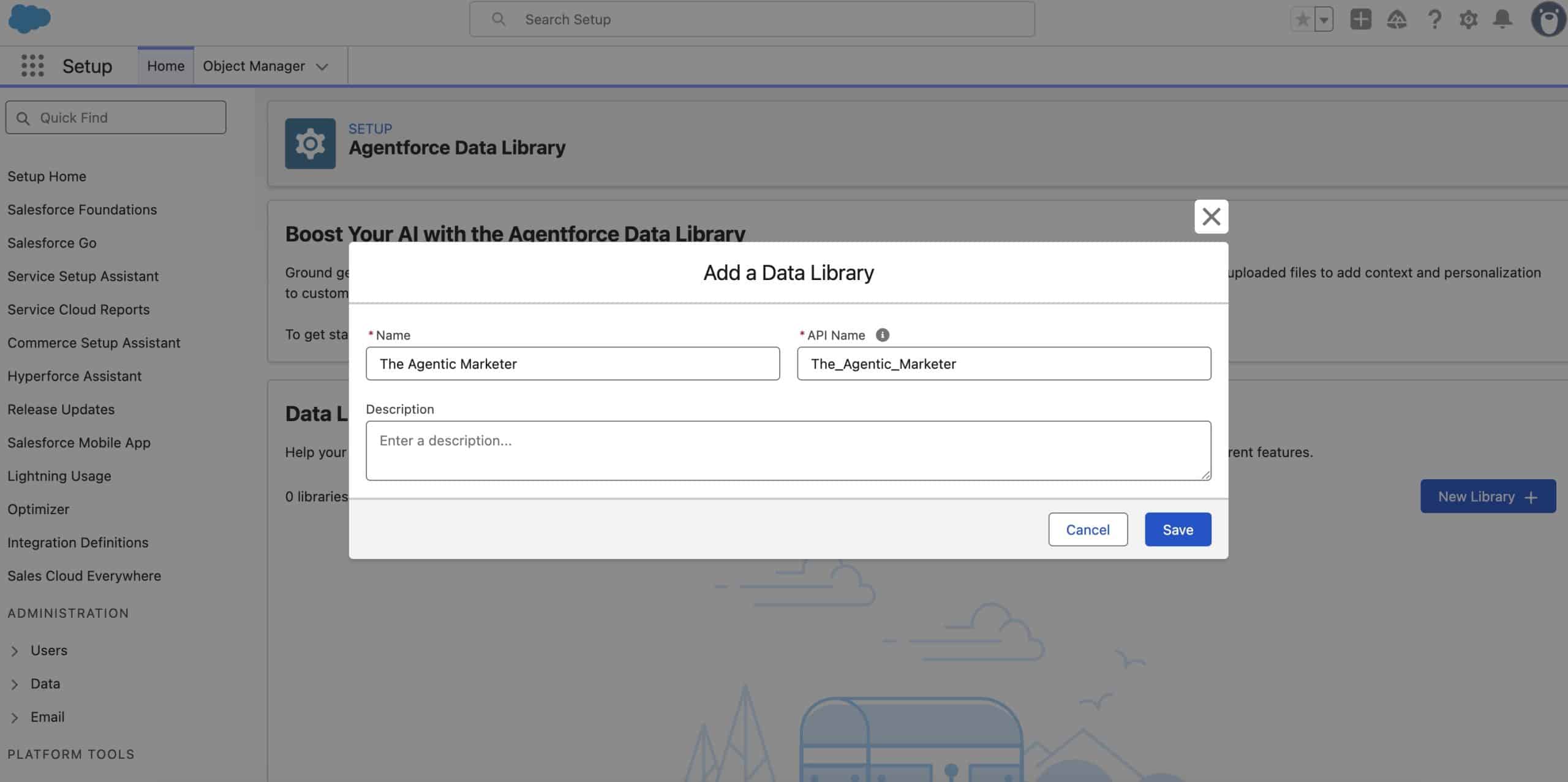Screen dimensions: 1568x782
Task: Click the Salesforce cloud logo
Action: (x=29, y=19)
